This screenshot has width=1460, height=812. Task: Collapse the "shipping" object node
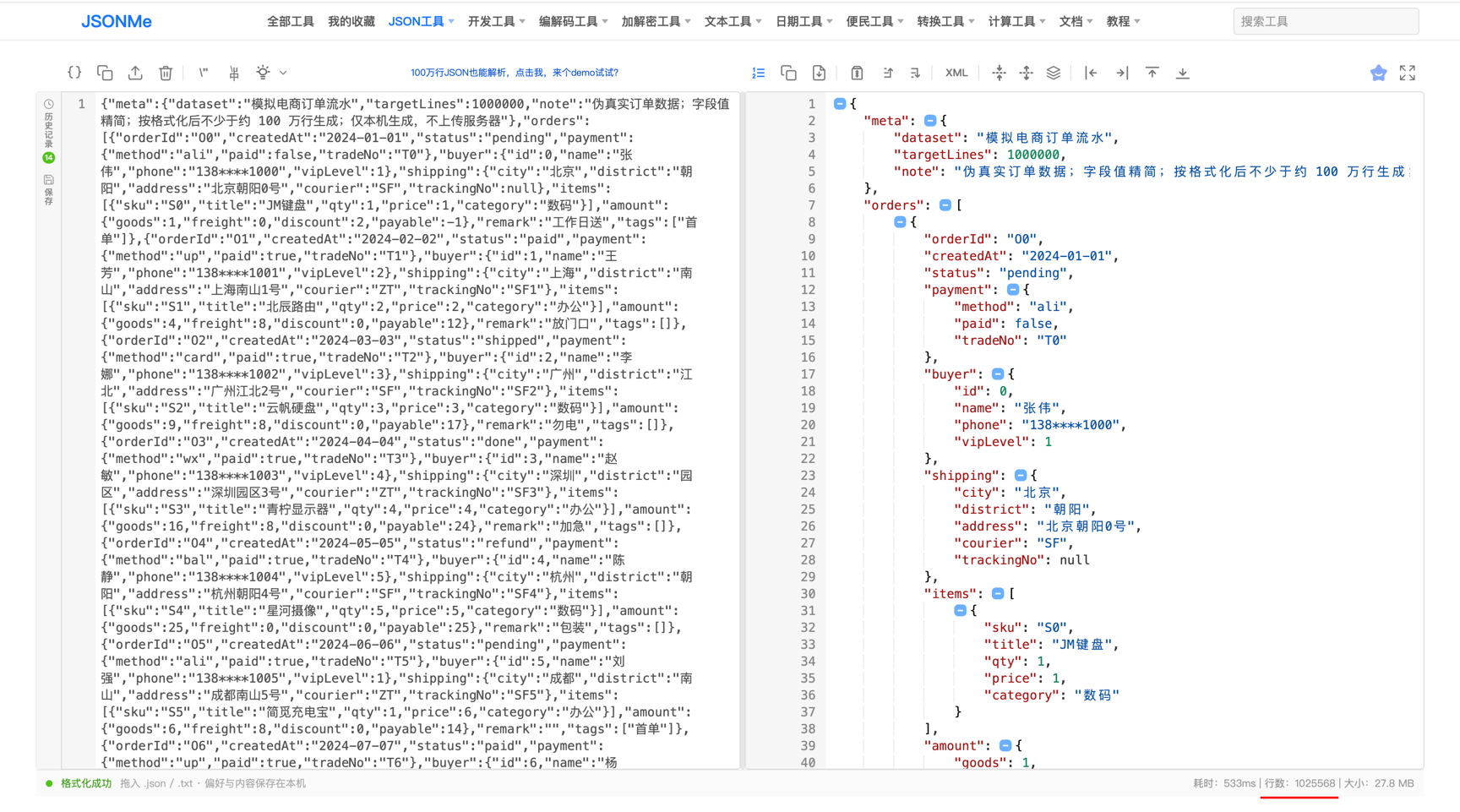tap(1021, 475)
